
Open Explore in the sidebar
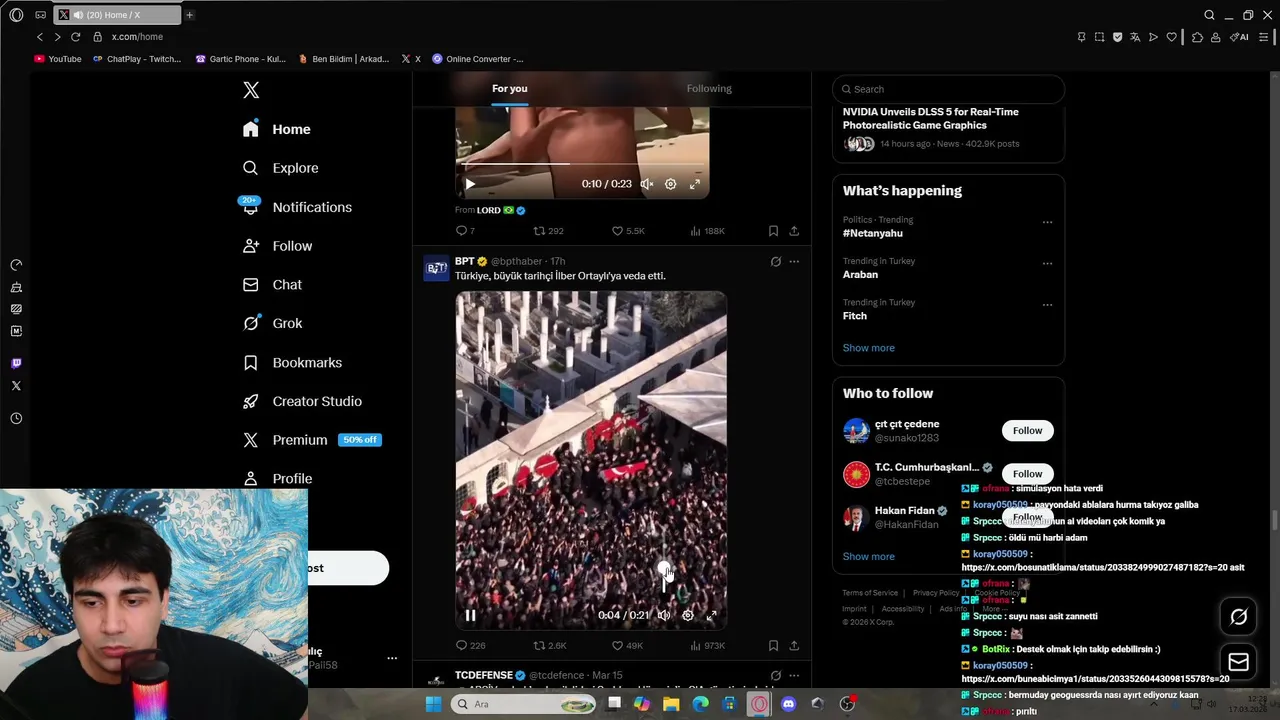tap(281, 168)
